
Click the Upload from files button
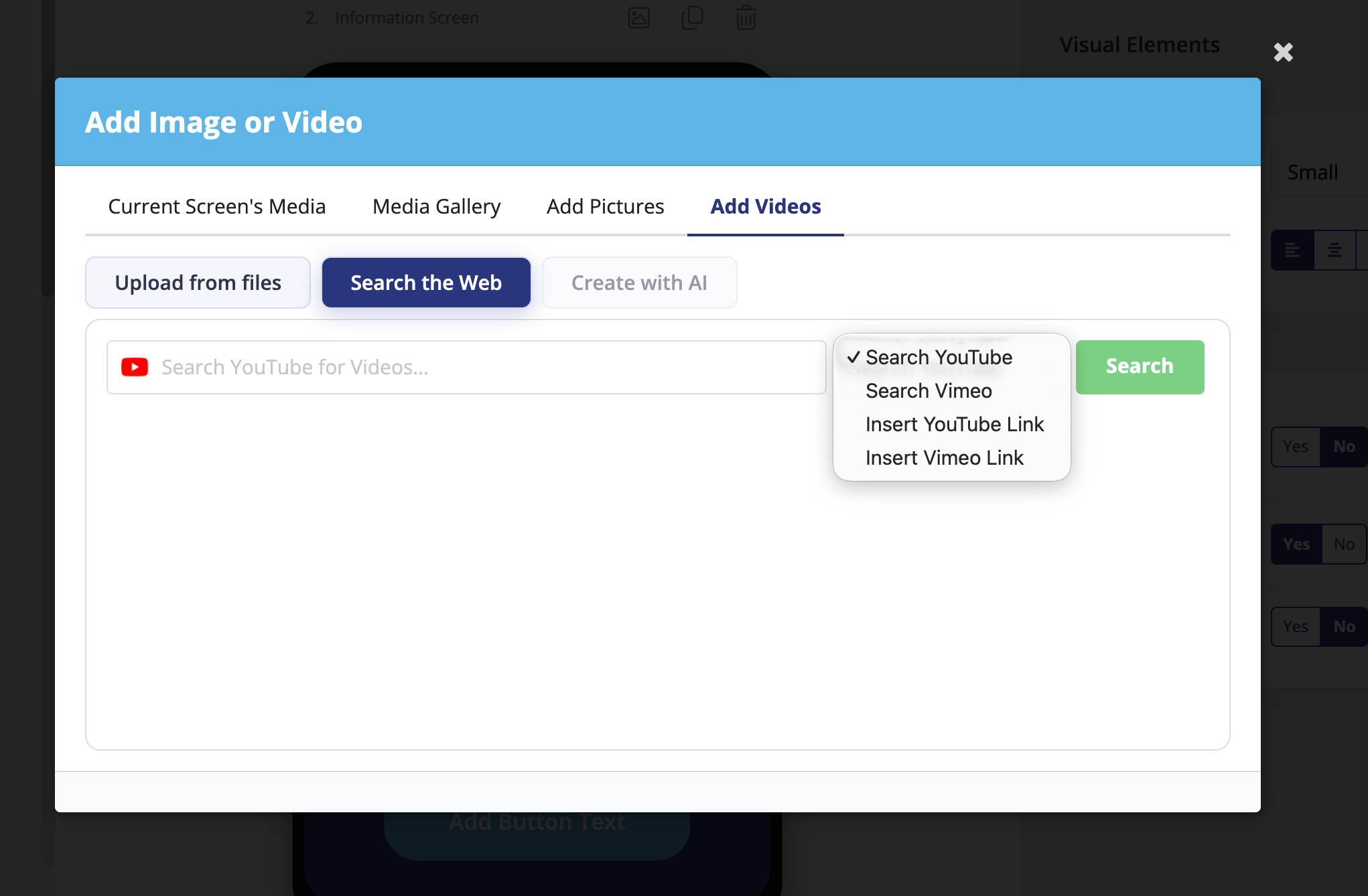click(x=198, y=283)
